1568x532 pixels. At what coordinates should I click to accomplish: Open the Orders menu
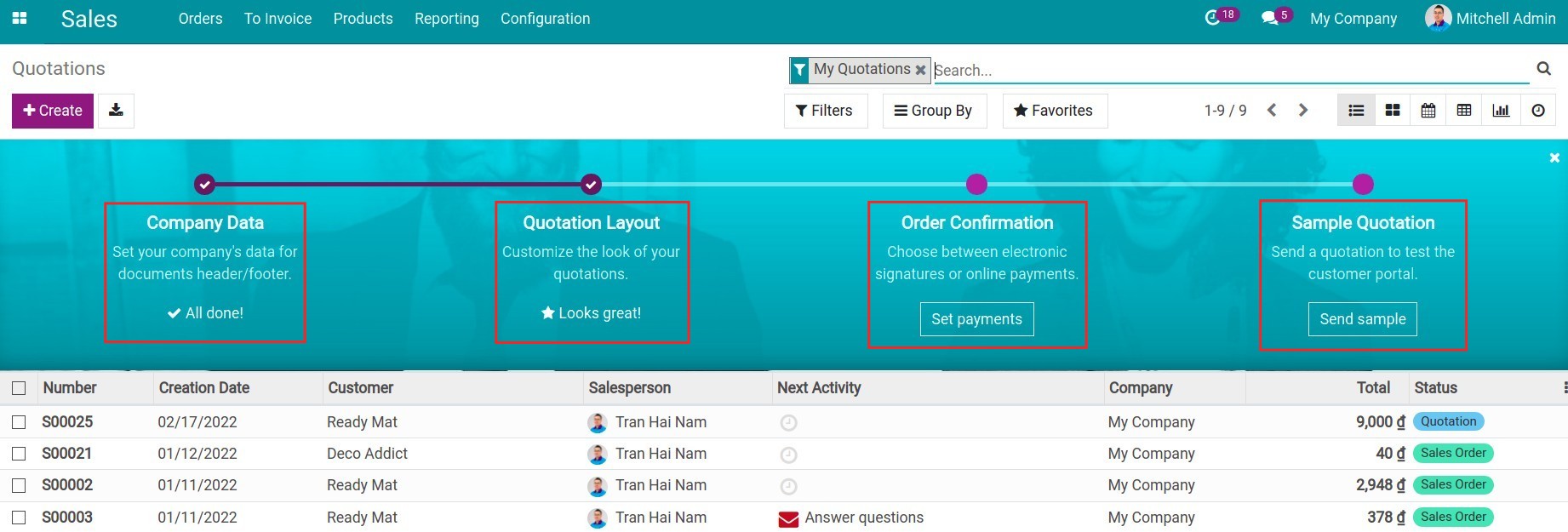(x=200, y=19)
